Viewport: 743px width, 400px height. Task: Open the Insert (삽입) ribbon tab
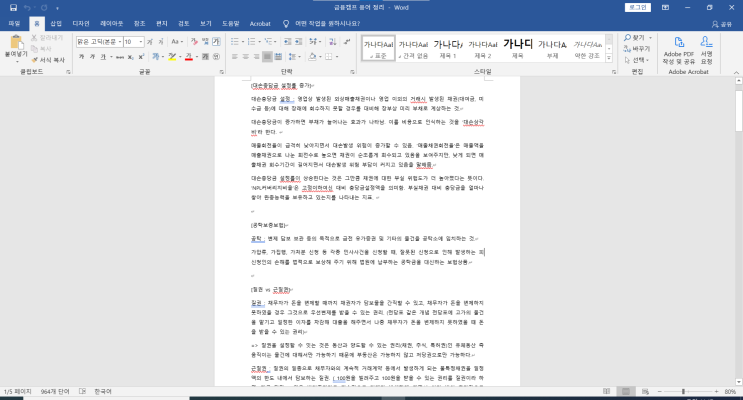pyautogui.click(x=56, y=22)
